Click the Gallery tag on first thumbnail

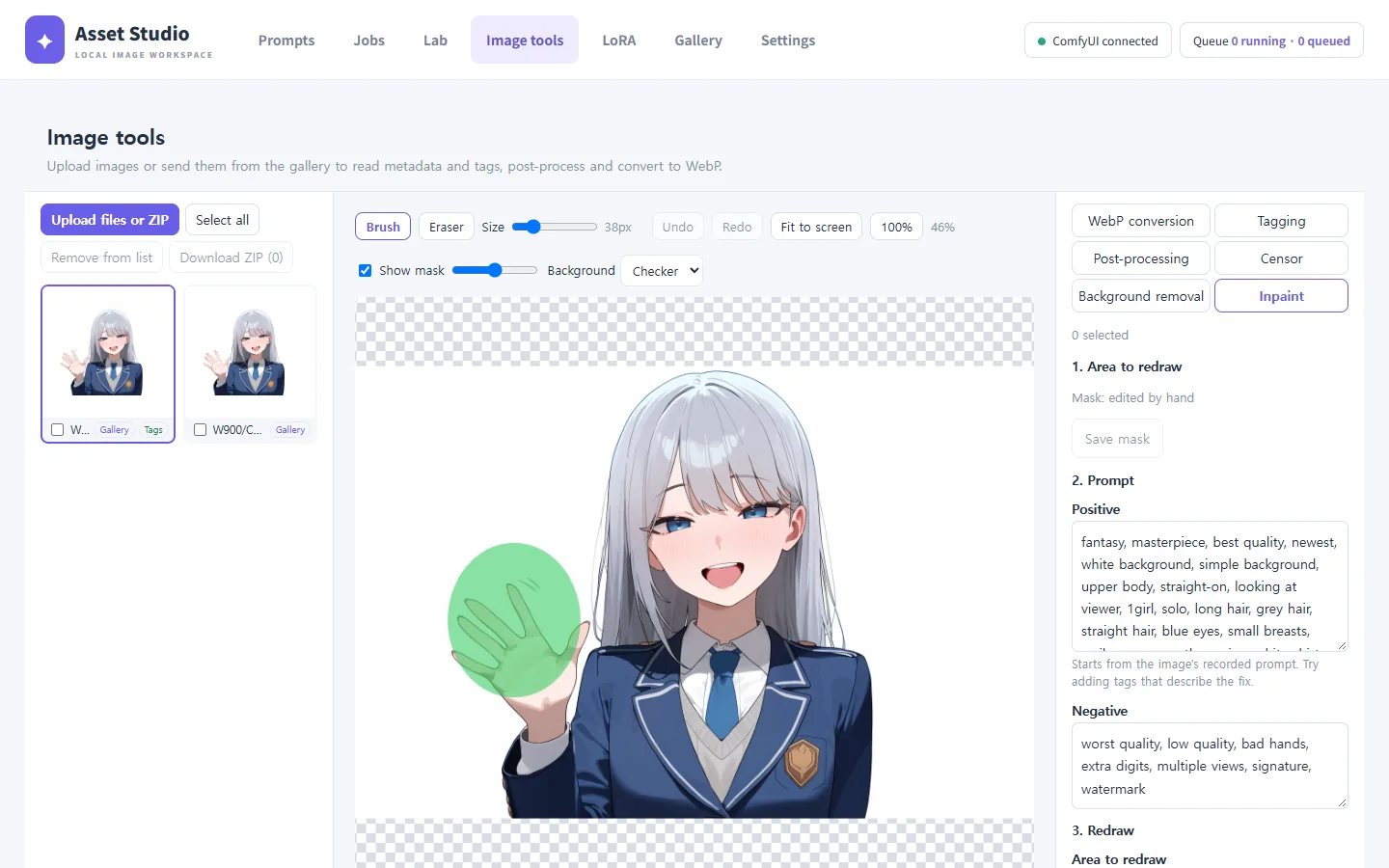114,430
